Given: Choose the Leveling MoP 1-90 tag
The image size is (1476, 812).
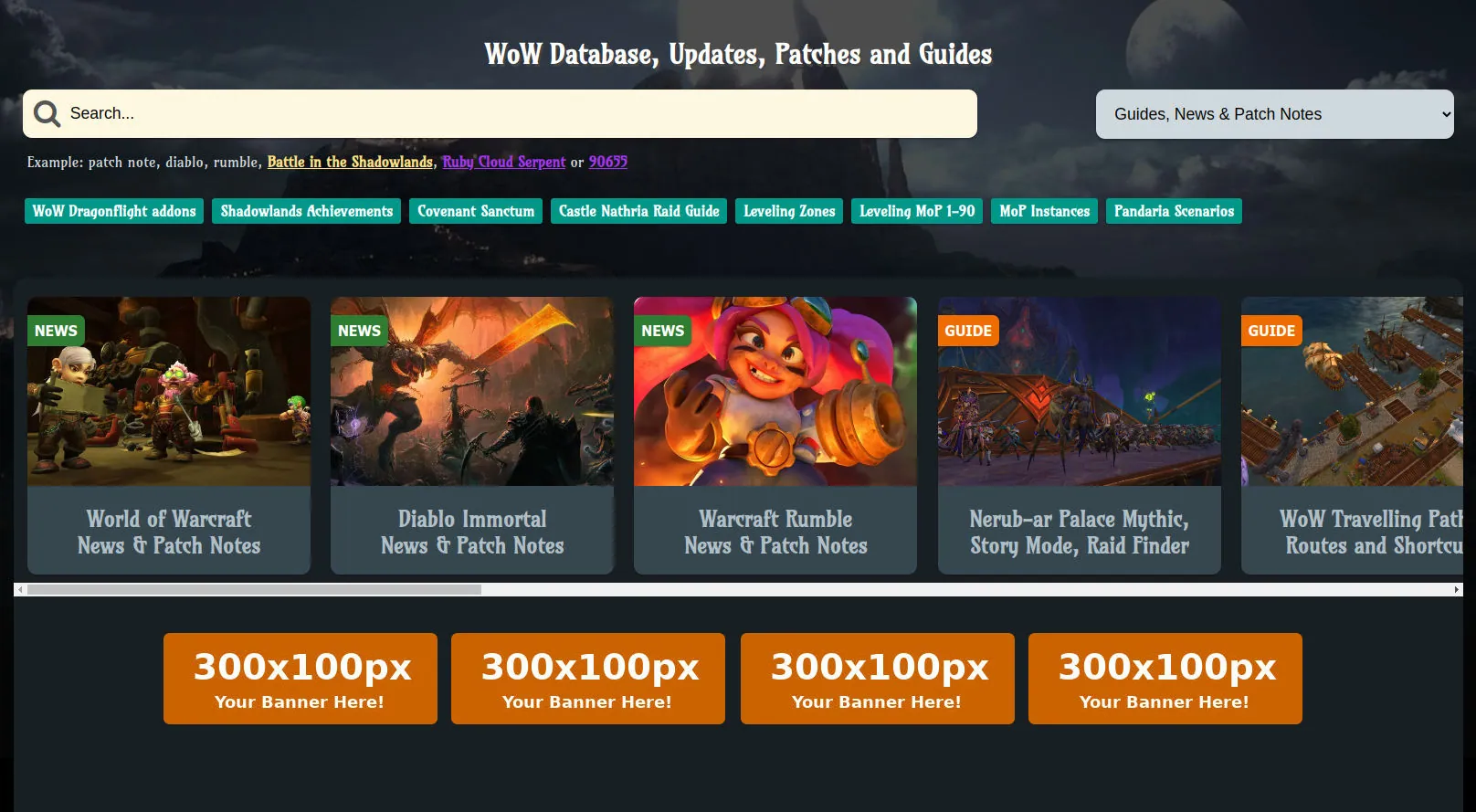Looking at the screenshot, I should click(917, 211).
